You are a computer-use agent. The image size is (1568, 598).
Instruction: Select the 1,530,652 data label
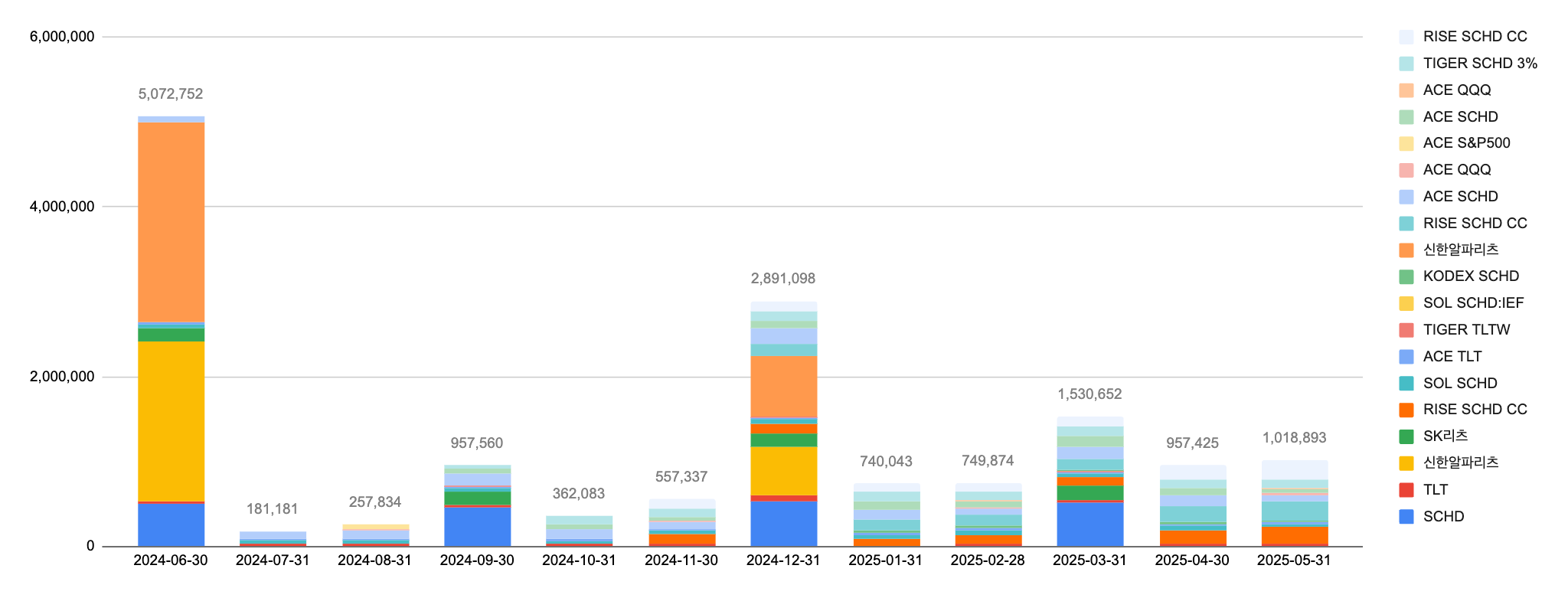(1089, 394)
